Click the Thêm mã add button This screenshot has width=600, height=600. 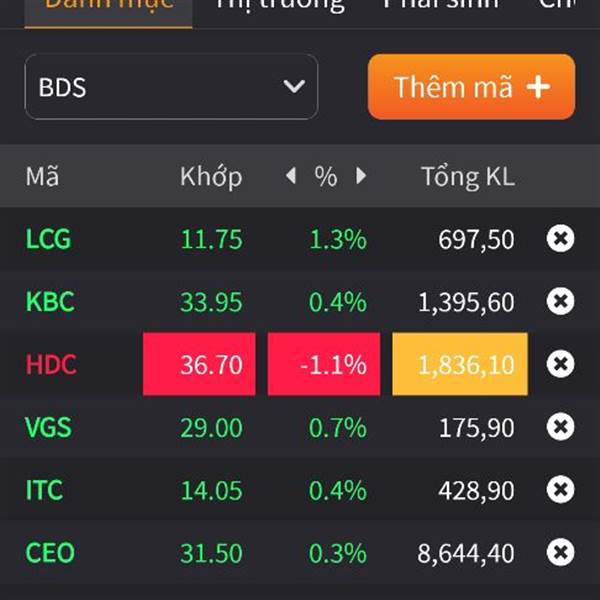pyautogui.click(x=471, y=87)
